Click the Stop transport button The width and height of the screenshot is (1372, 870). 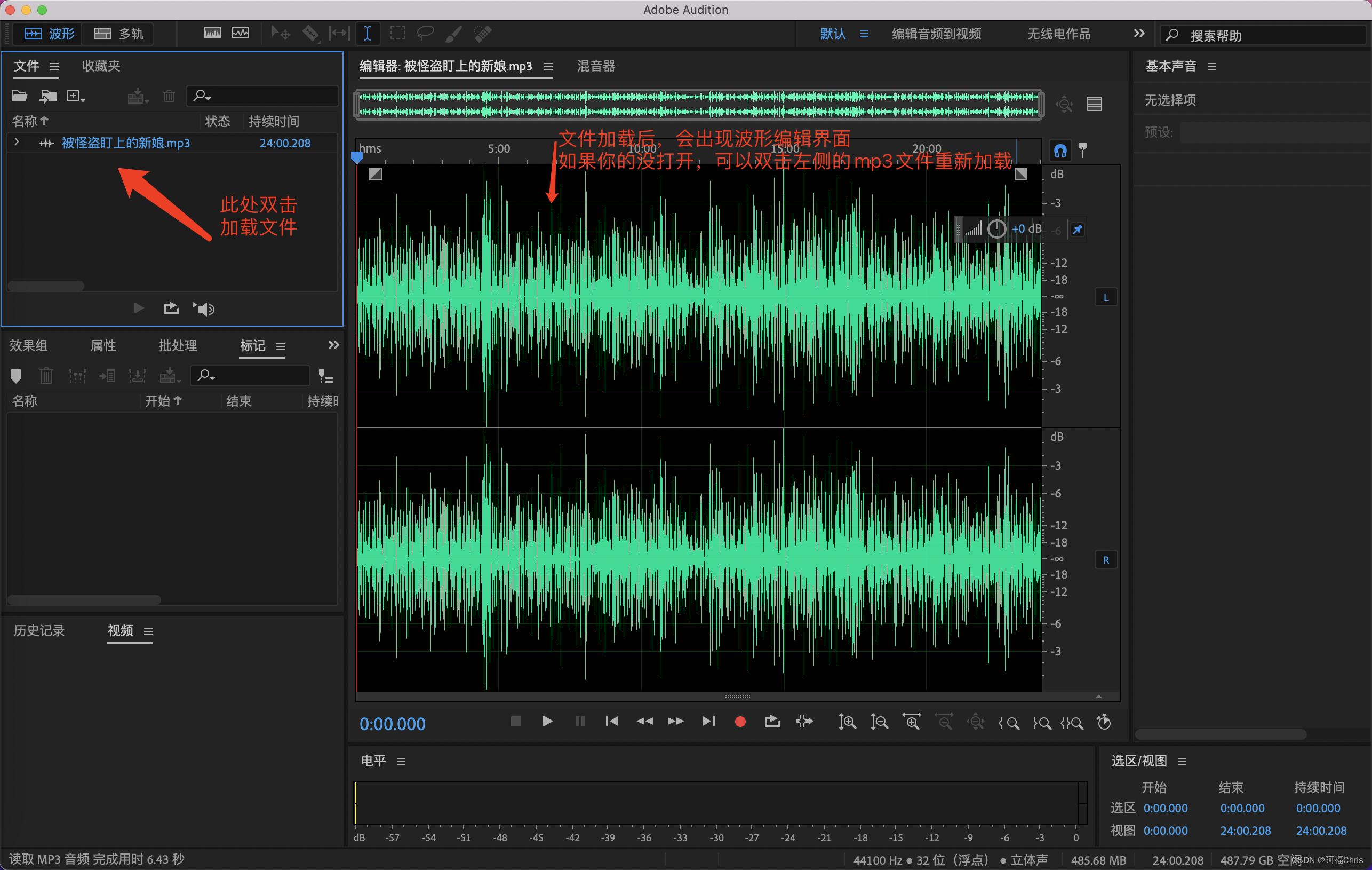[516, 721]
